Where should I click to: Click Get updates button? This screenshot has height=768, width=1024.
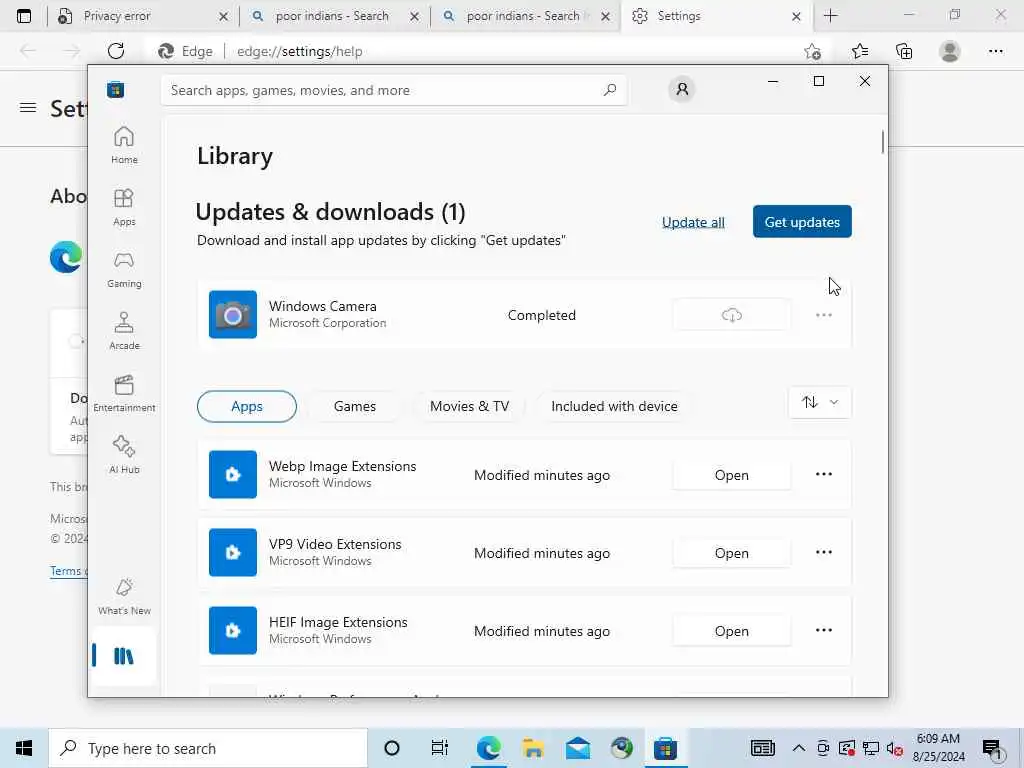pyautogui.click(x=802, y=221)
